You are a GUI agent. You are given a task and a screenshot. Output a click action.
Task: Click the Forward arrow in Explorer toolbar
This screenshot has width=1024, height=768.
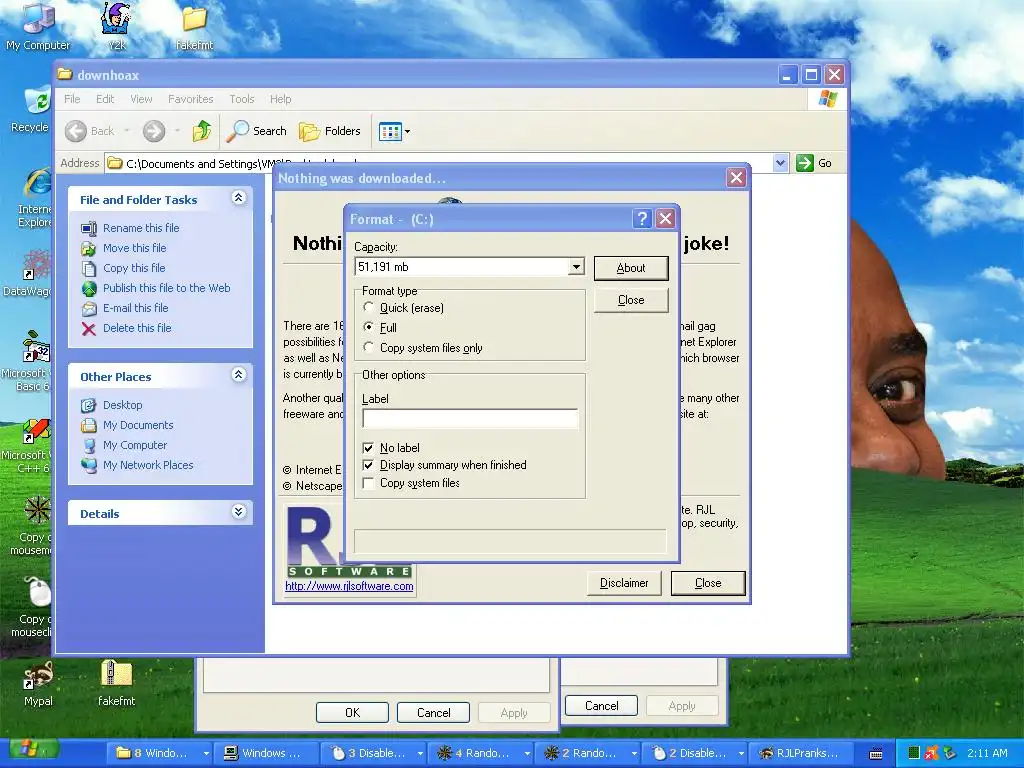pyautogui.click(x=154, y=131)
